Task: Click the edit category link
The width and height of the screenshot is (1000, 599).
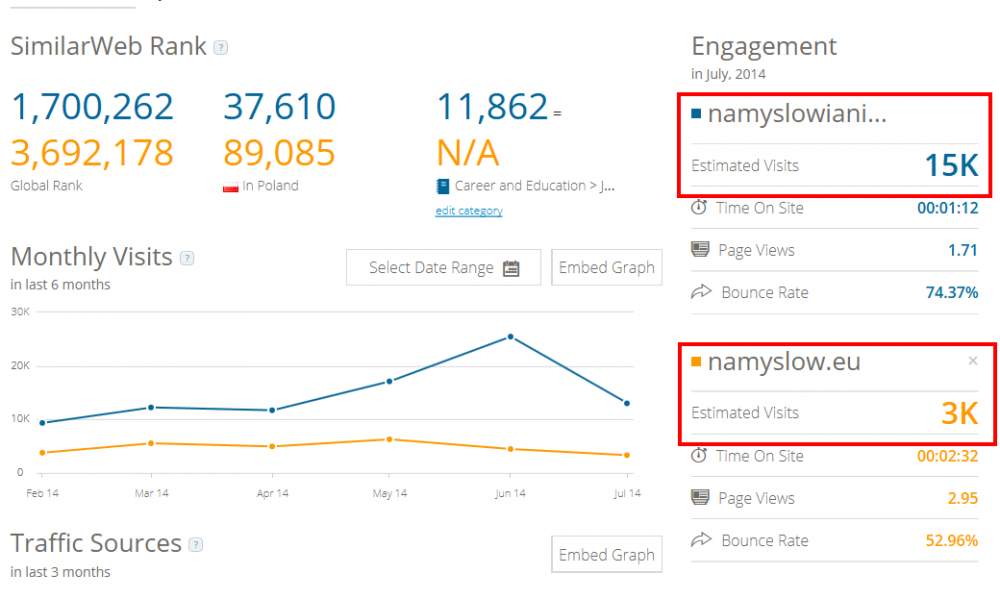Action: click(x=469, y=211)
